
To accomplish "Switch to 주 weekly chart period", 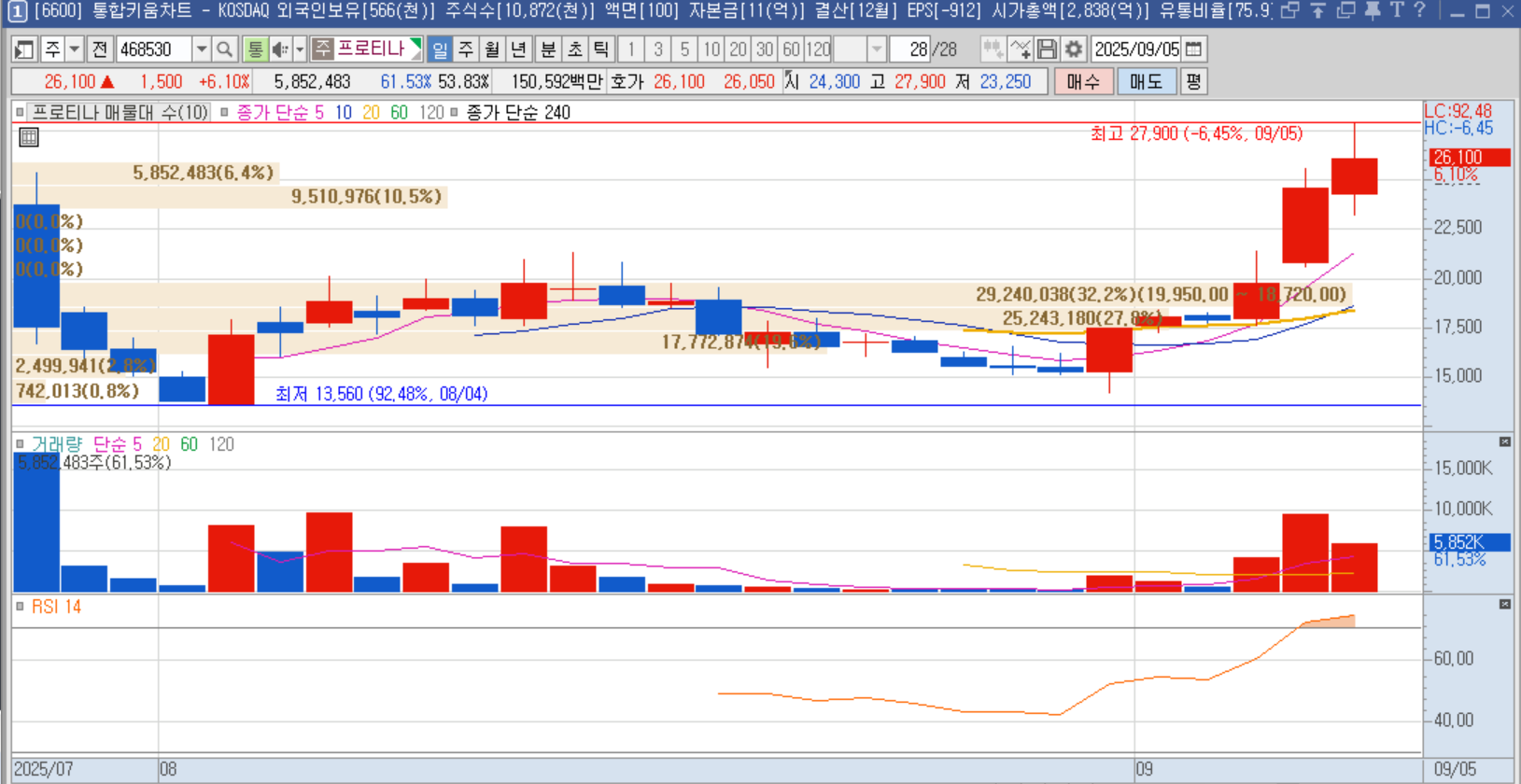I will click(466, 49).
